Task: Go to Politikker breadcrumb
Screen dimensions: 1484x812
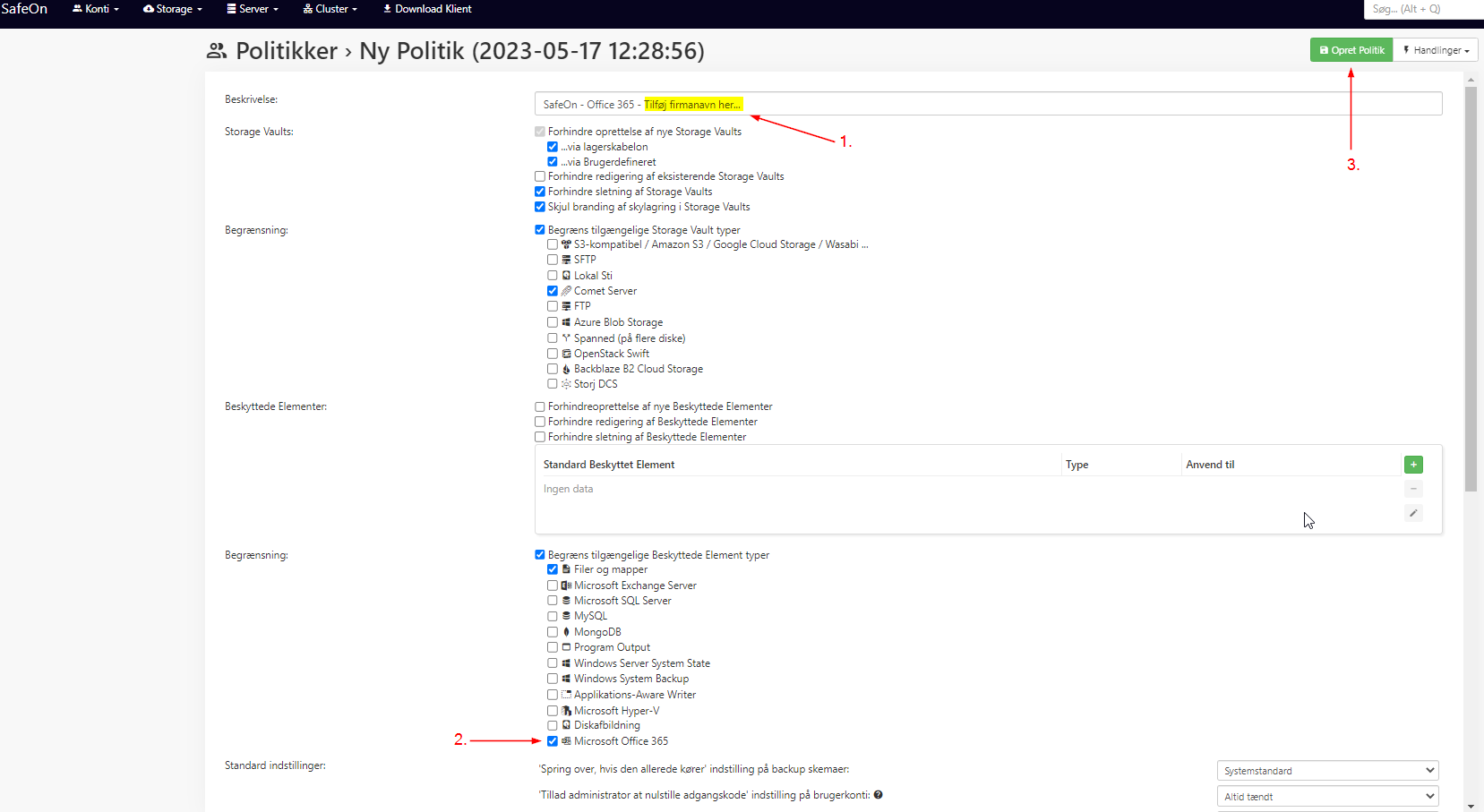Action: (x=287, y=51)
